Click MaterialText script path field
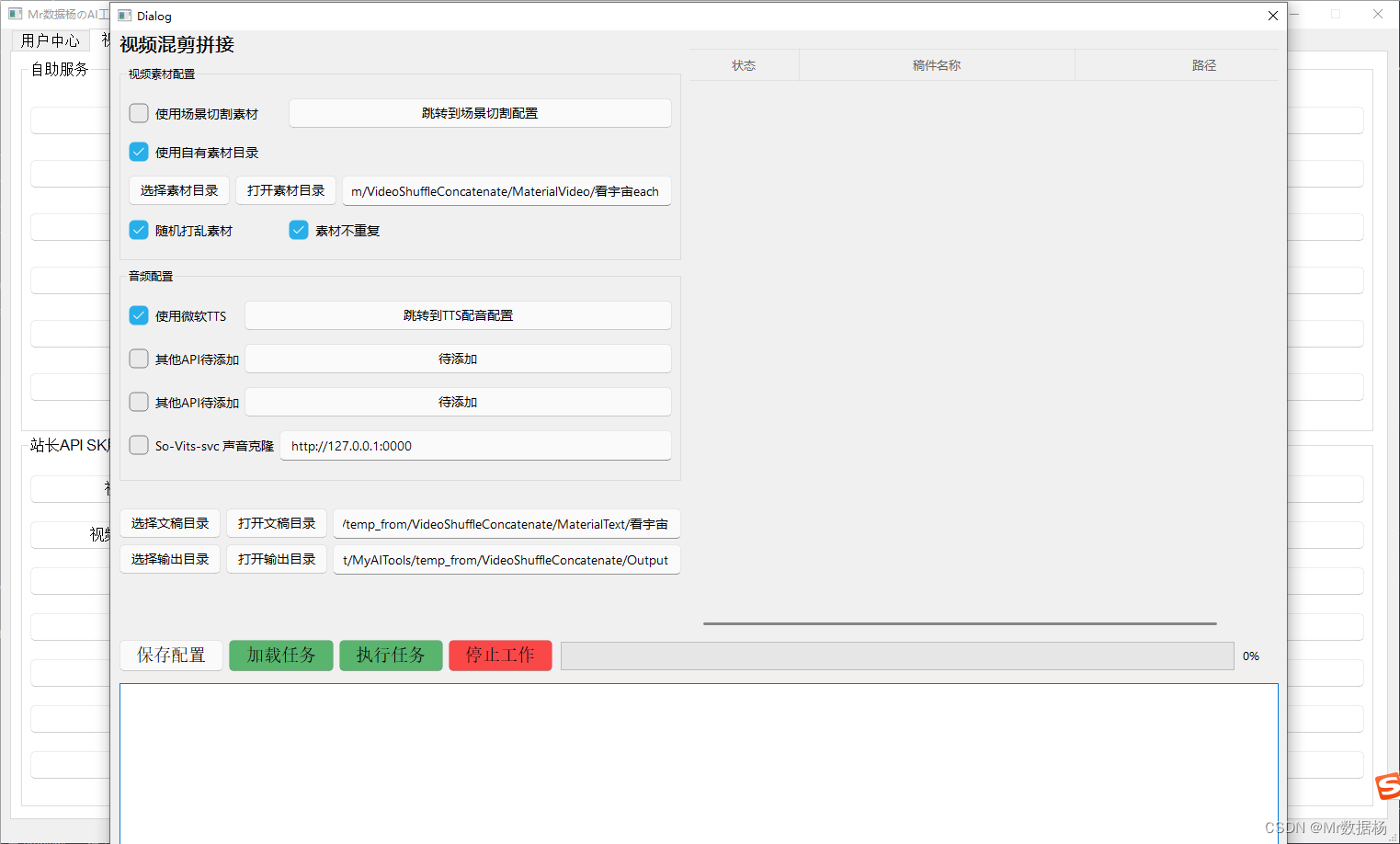Screen dimensions: 1400x844 [507, 524]
